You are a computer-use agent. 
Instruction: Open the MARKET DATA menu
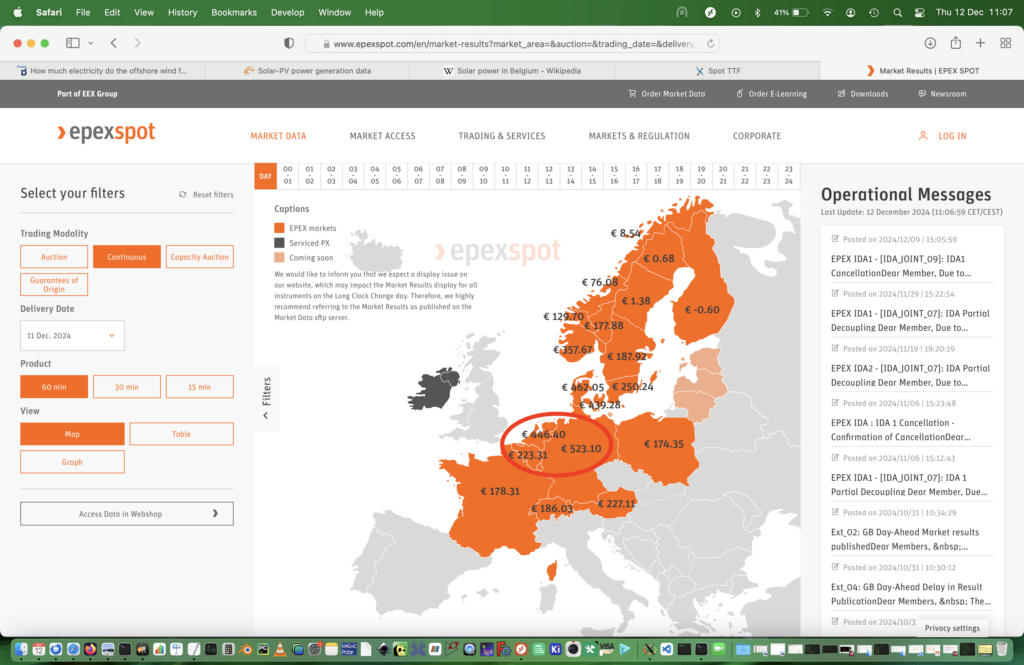(278, 136)
